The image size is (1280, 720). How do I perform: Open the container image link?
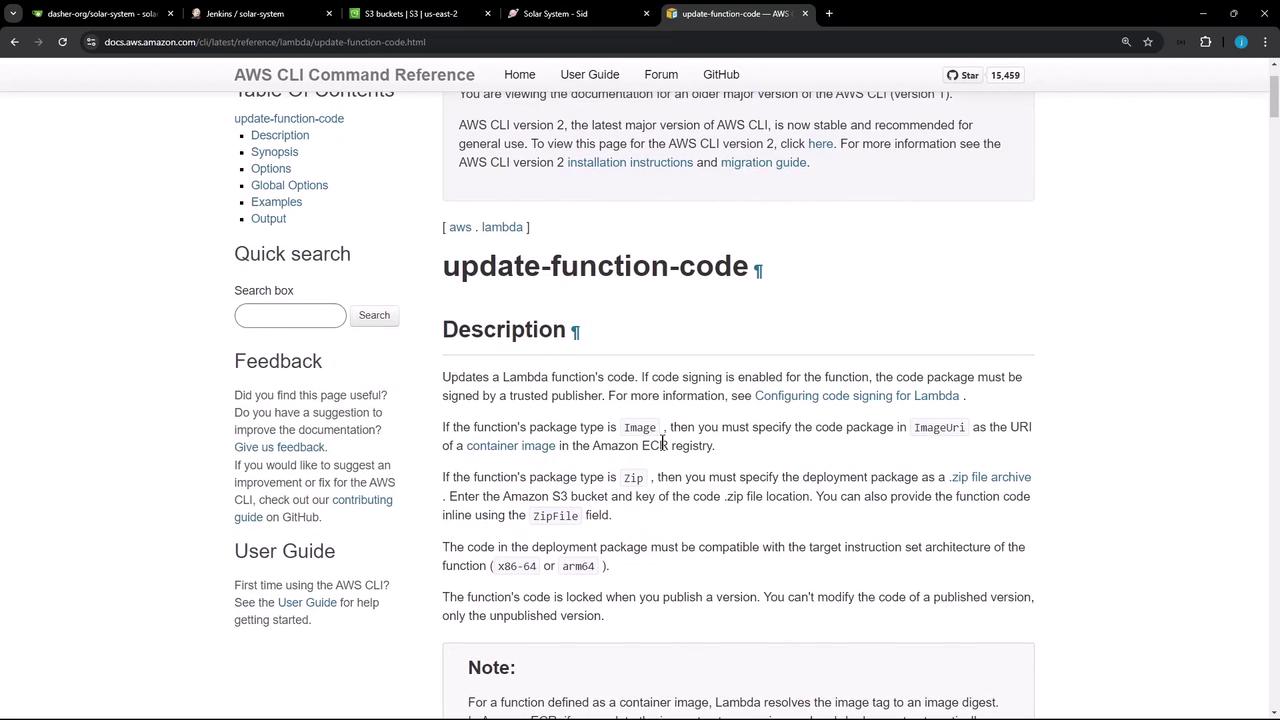510,446
